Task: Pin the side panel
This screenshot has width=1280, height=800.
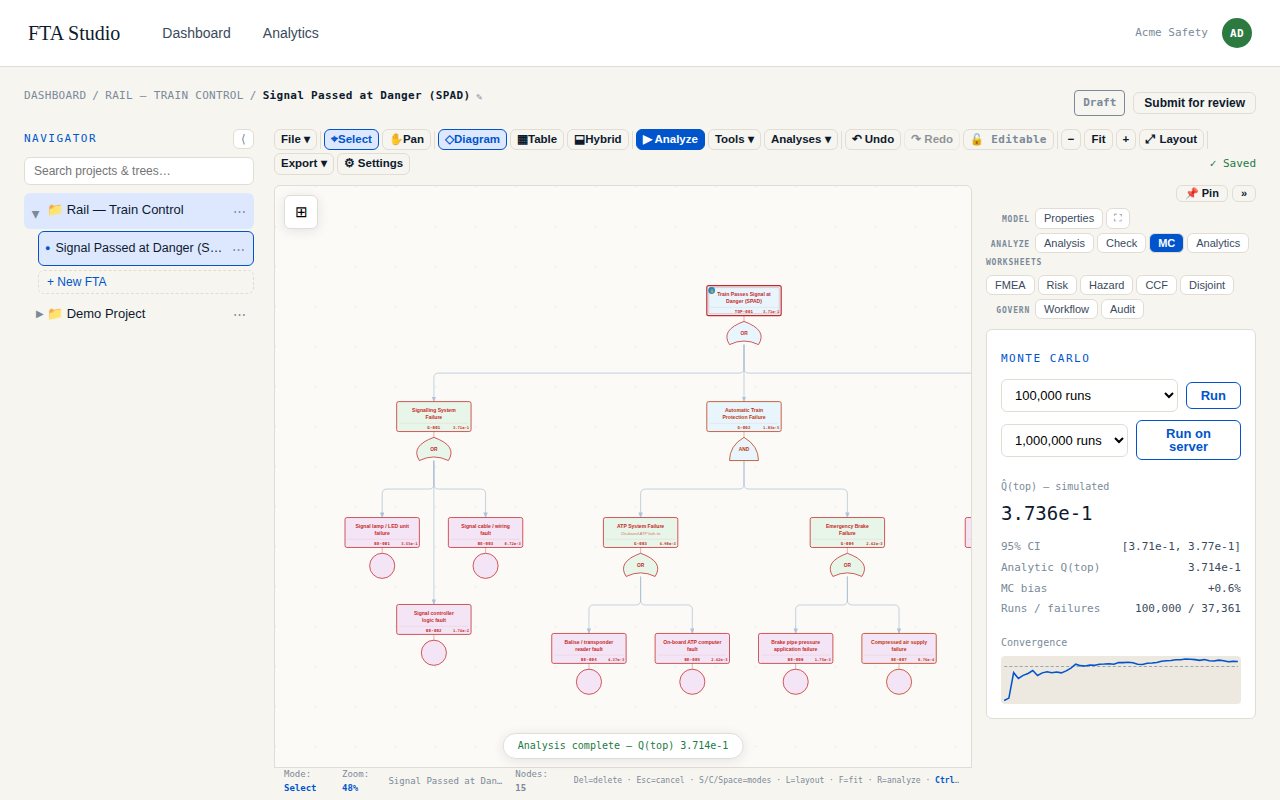Action: [x=1201, y=193]
